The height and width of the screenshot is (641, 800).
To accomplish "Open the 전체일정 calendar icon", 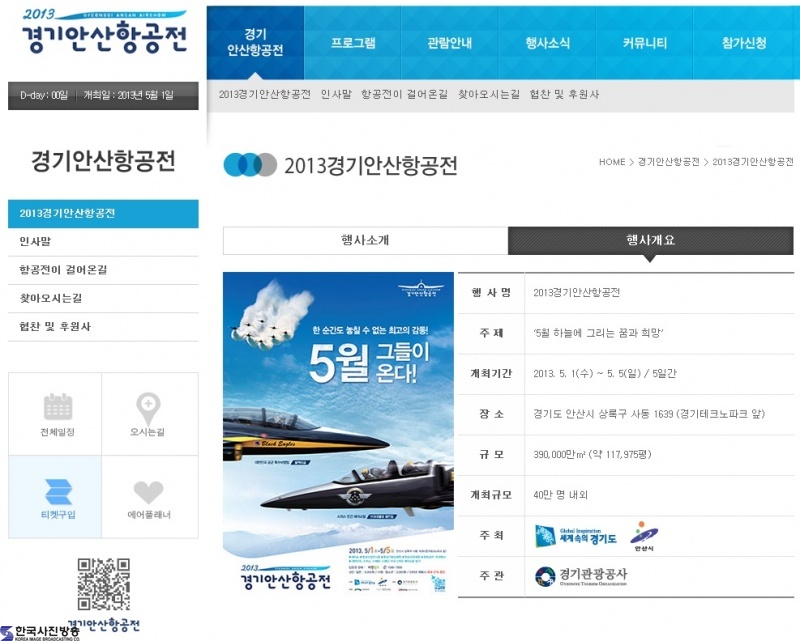I will (58, 407).
